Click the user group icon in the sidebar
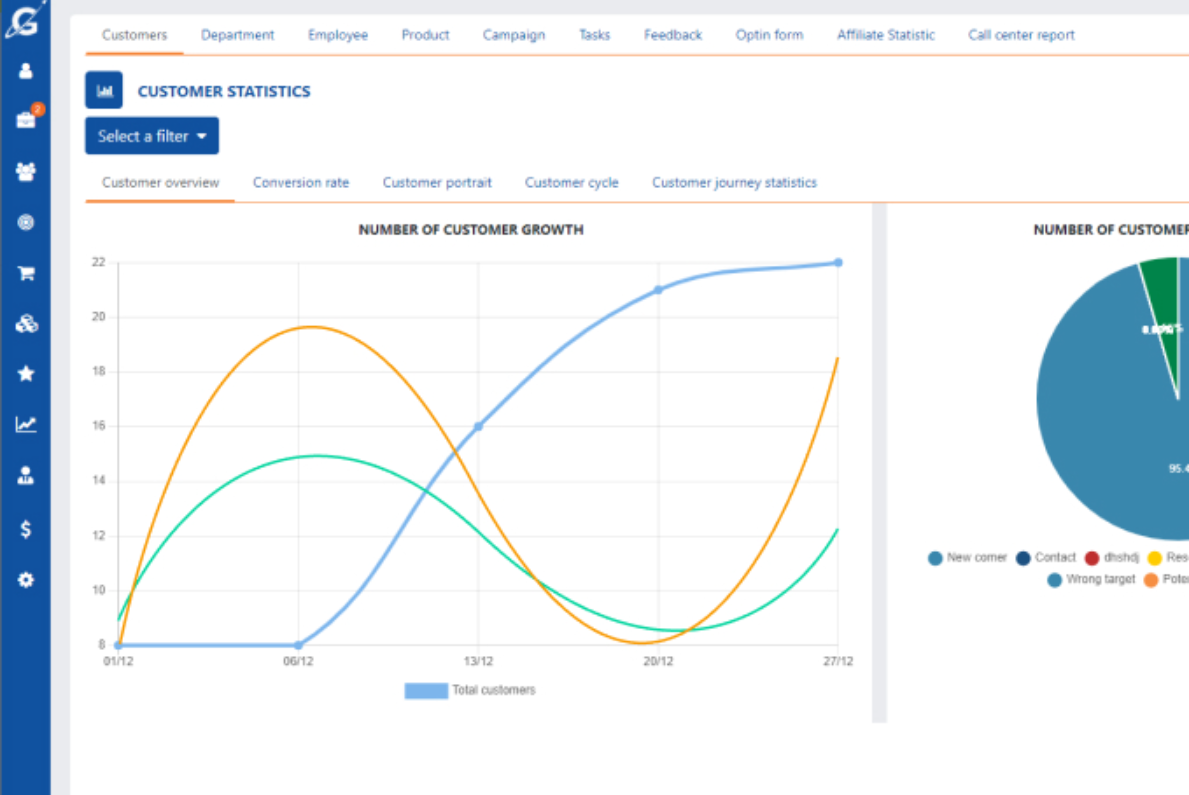Viewport: 1189px width, 795px height. tap(26, 171)
